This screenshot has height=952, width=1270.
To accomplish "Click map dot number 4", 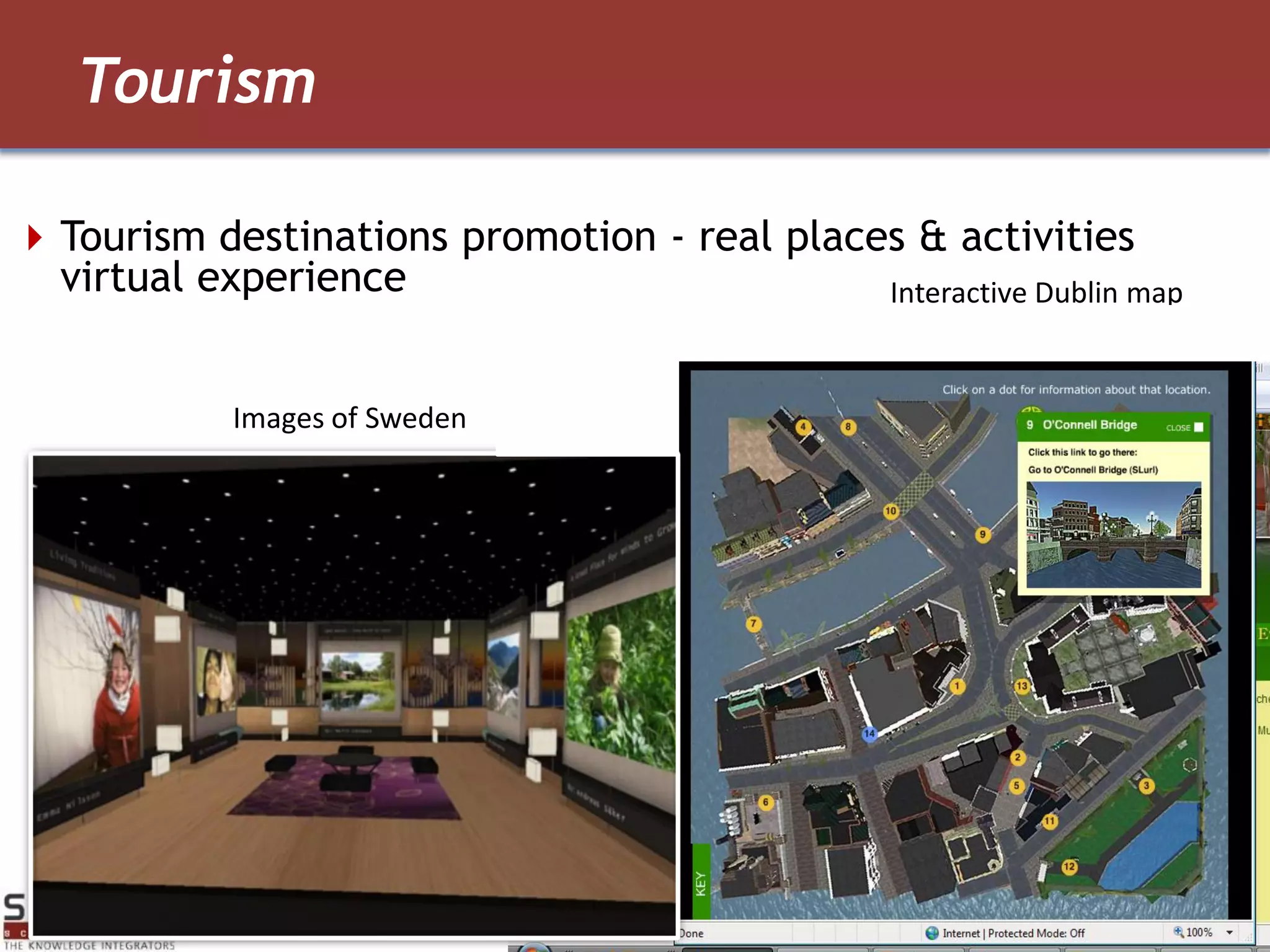I will (x=803, y=426).
